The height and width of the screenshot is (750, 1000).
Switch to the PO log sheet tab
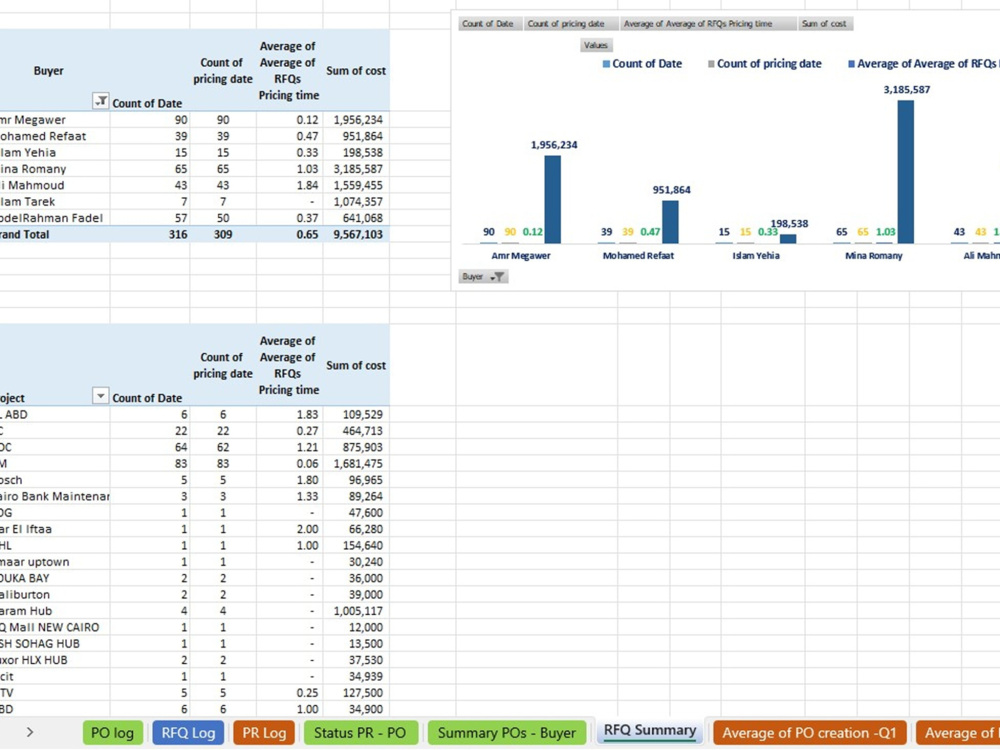tap(112, 733)
